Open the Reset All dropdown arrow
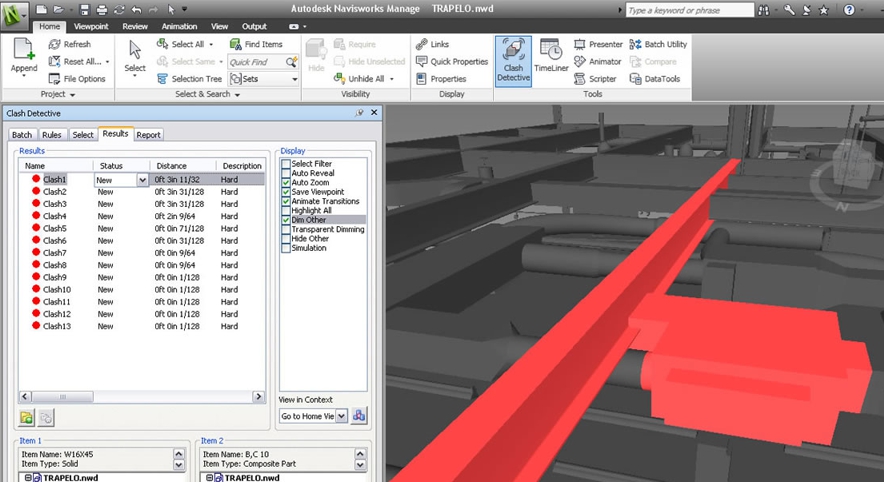884x482 pixels. coord(107,61)
